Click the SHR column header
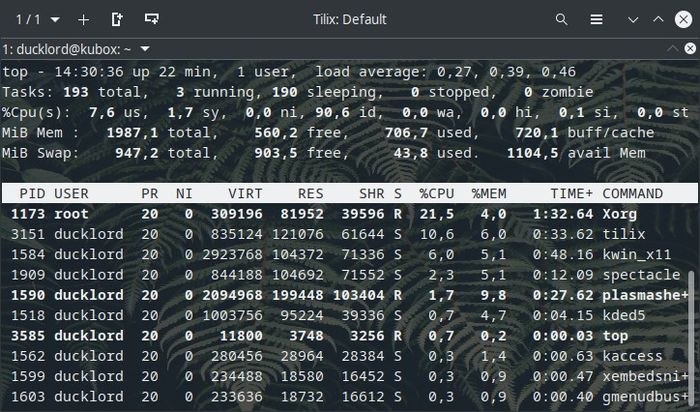 coord(371,194)
